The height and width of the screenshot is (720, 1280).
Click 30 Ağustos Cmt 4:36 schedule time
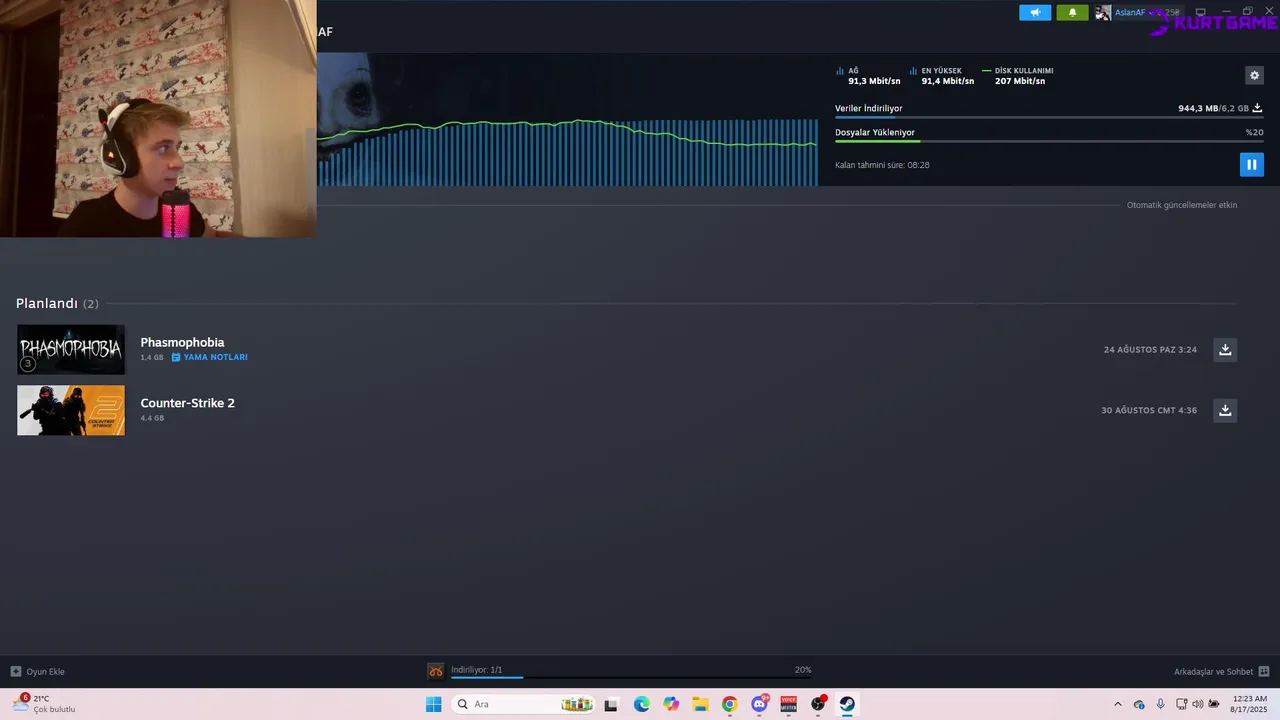pyautogui.click(x=1149, y=410)
